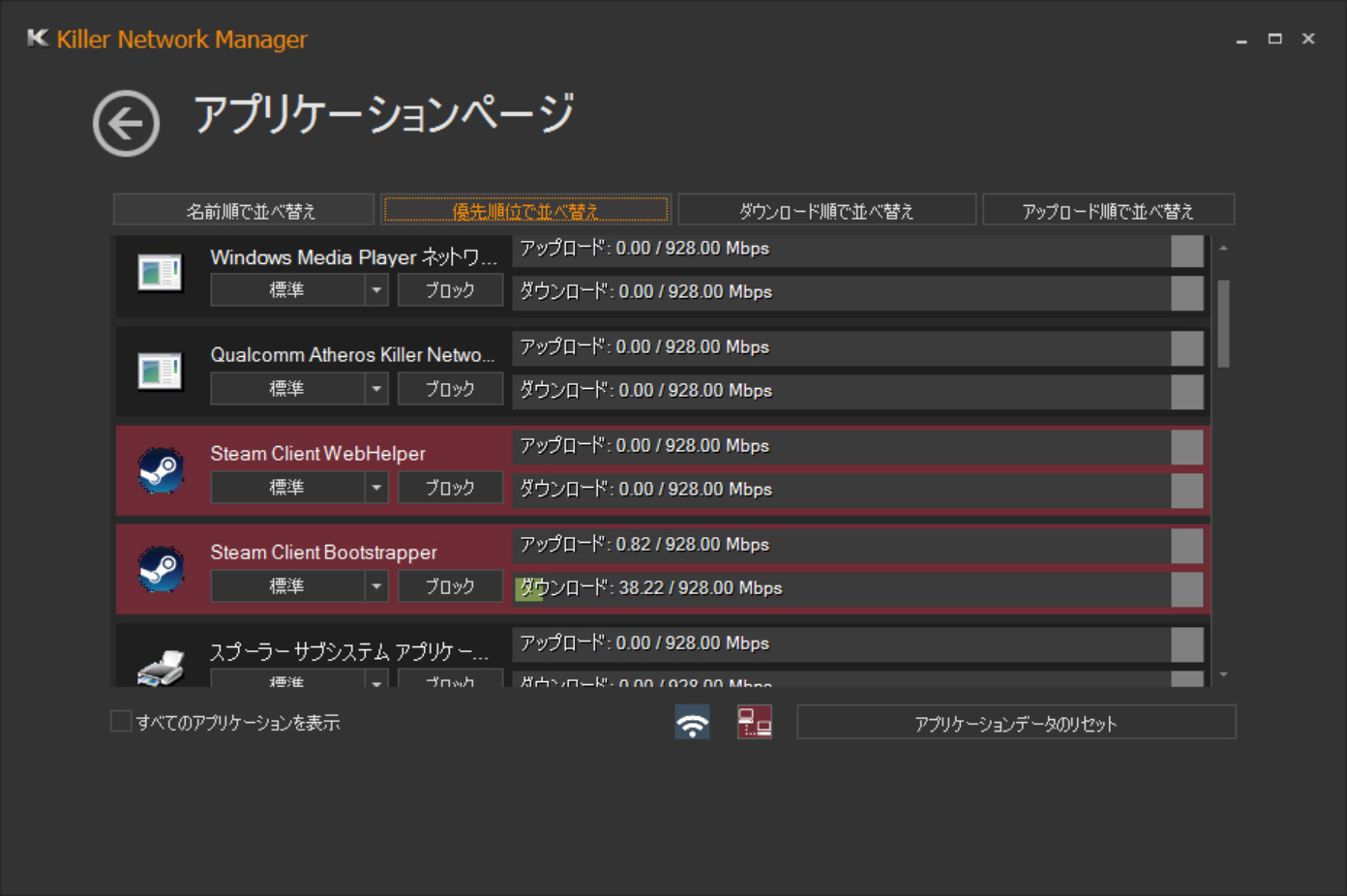Adjust Steam Client WebHelper download limit bar
The height and width of the screenshot is (896, 1347).
[x=858, y=491]
